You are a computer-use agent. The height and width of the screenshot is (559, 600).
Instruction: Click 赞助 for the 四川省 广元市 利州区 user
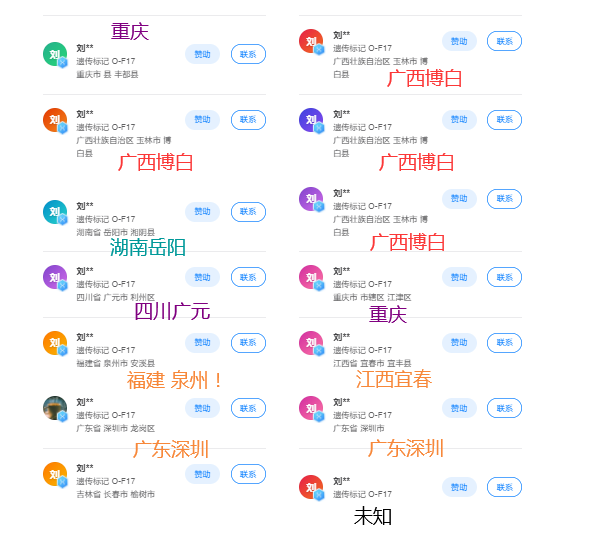[202, 277]
